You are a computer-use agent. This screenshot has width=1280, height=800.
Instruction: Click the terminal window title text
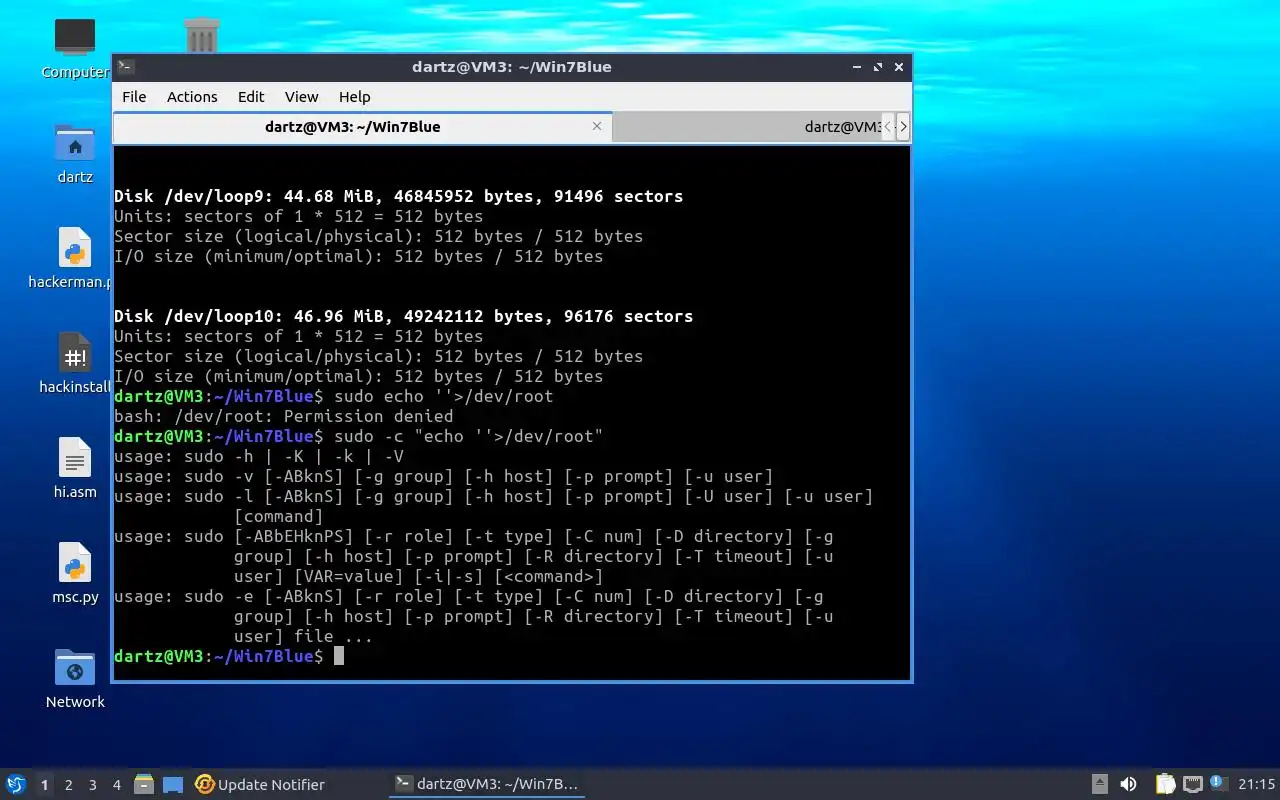point(511,67)
